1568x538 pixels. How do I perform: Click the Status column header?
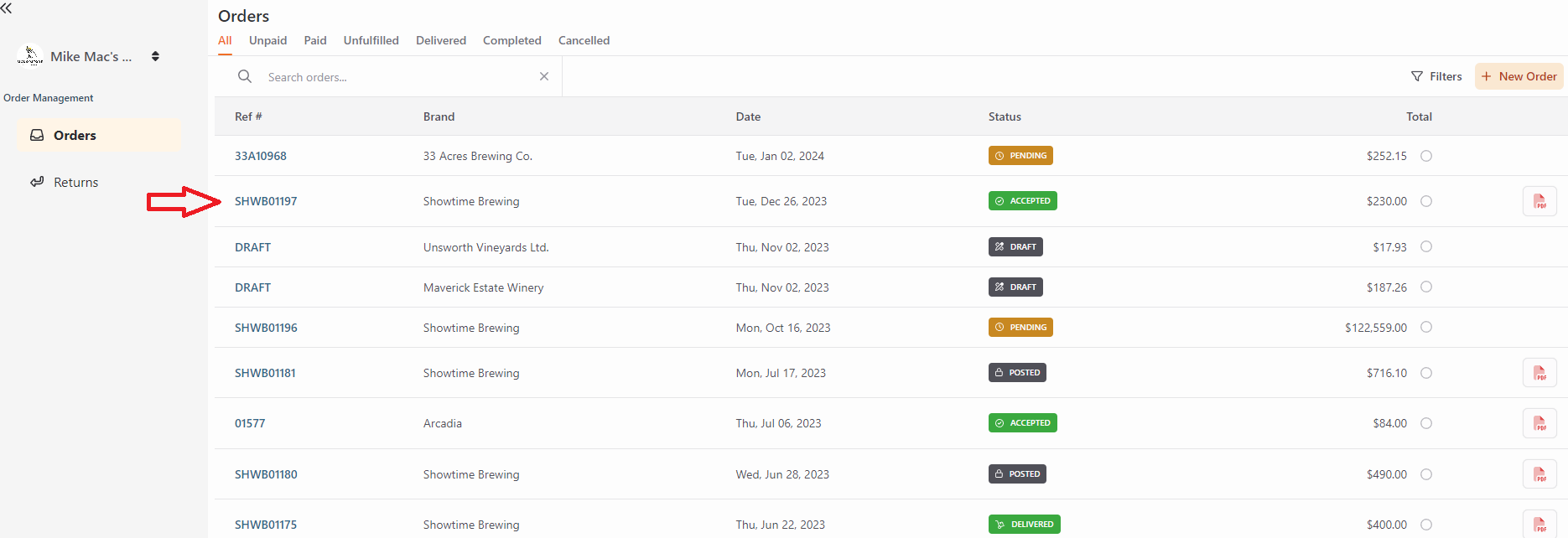1005,116
